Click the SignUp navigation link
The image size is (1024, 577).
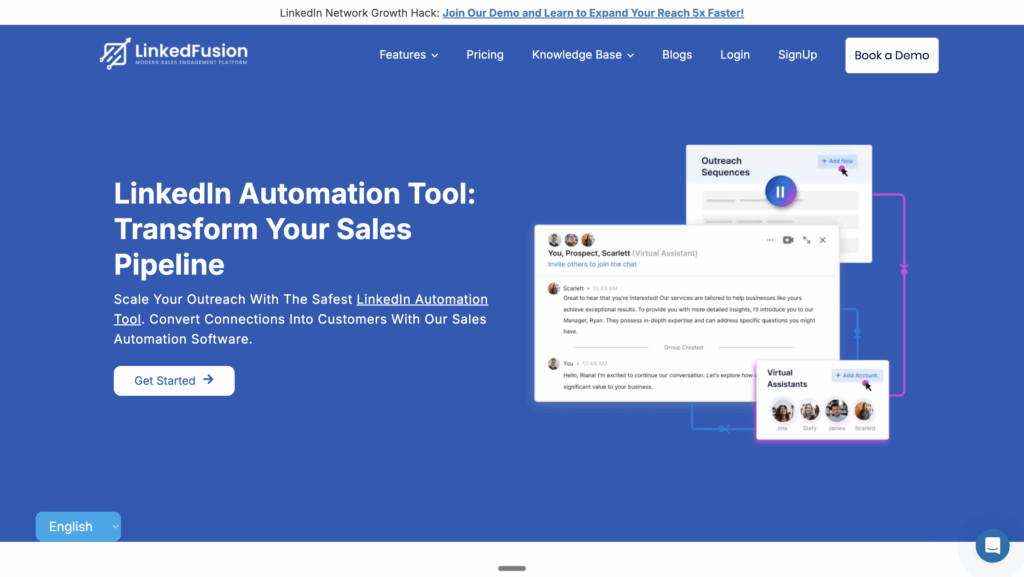[797, 55]
